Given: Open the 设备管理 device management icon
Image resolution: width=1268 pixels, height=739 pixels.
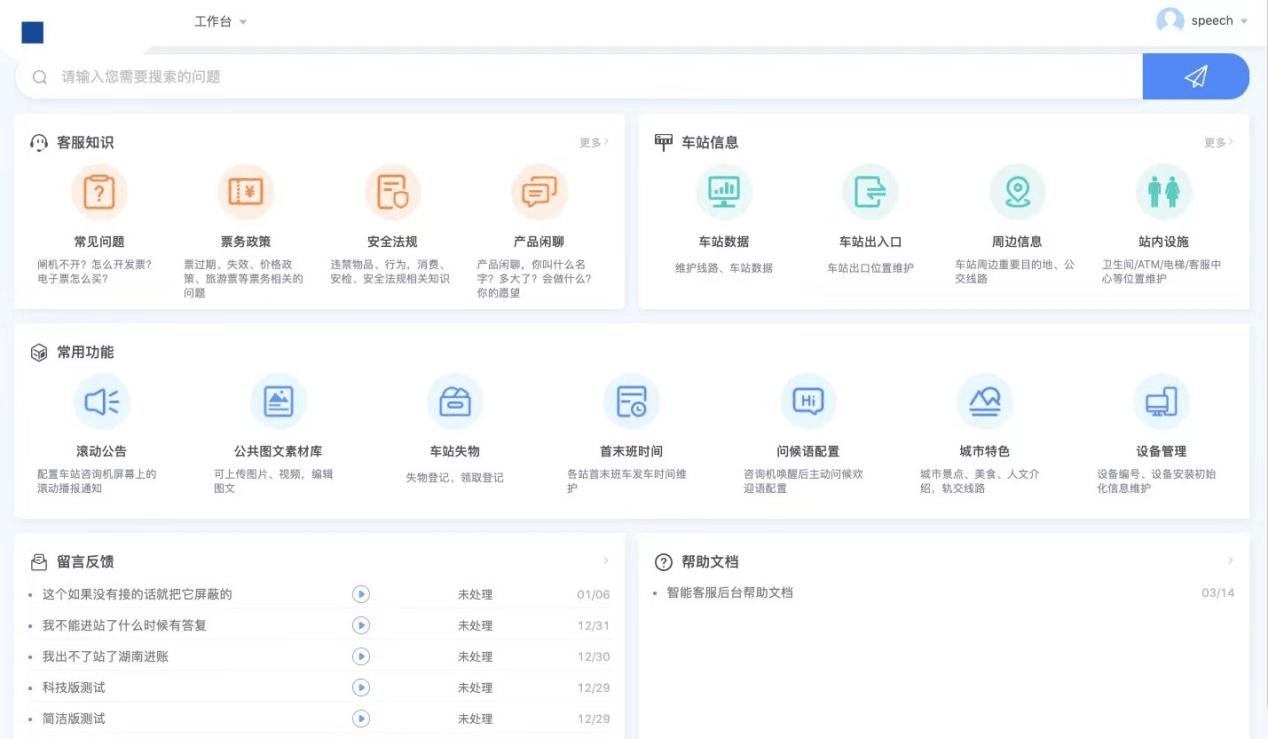Looking at the screenshot, I should point(1161,402).
